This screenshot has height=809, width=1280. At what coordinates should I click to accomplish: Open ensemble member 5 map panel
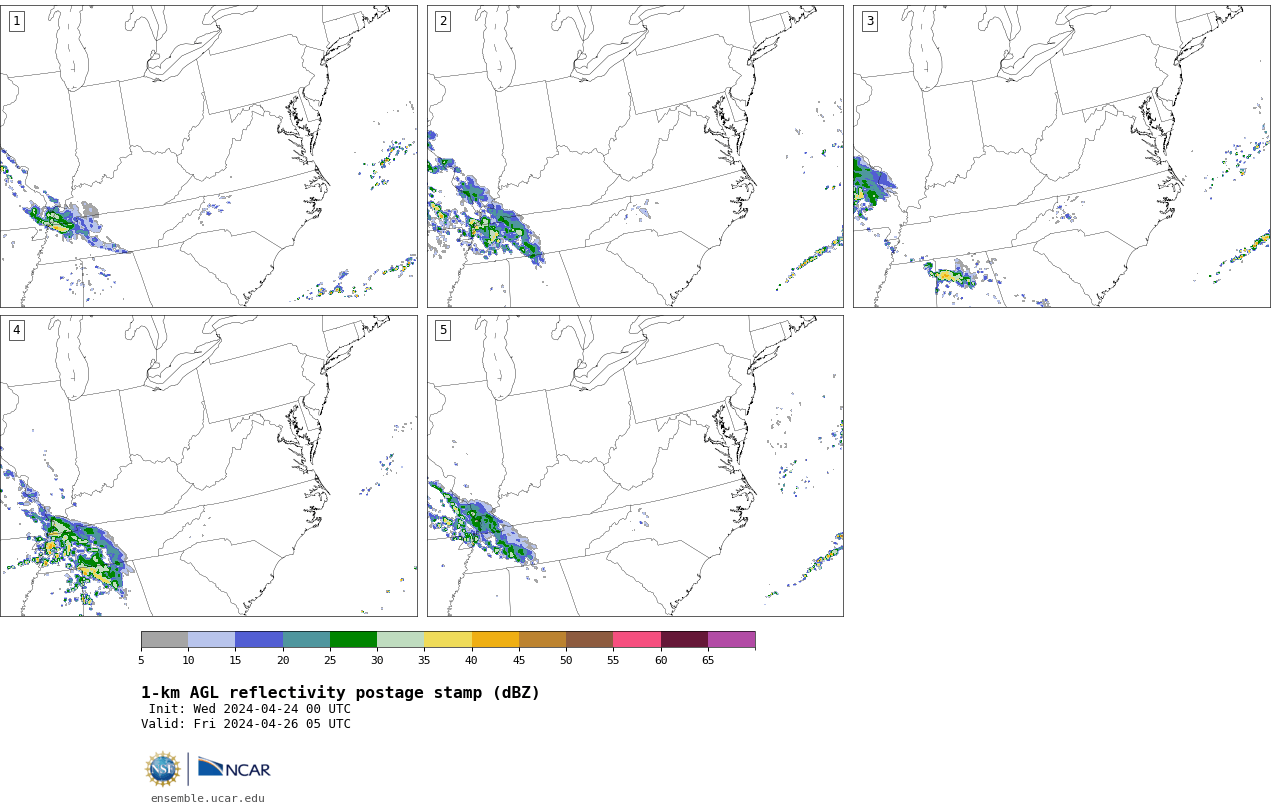pos(635,466)
